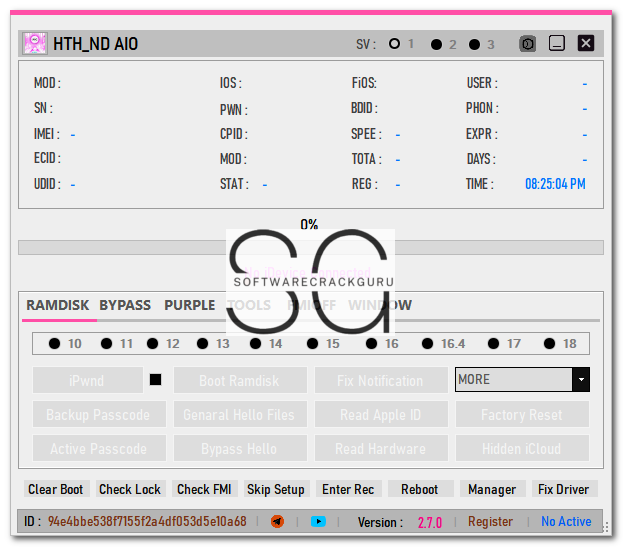Choose iOS 10 radio option
623x547 pixels.
54,343
